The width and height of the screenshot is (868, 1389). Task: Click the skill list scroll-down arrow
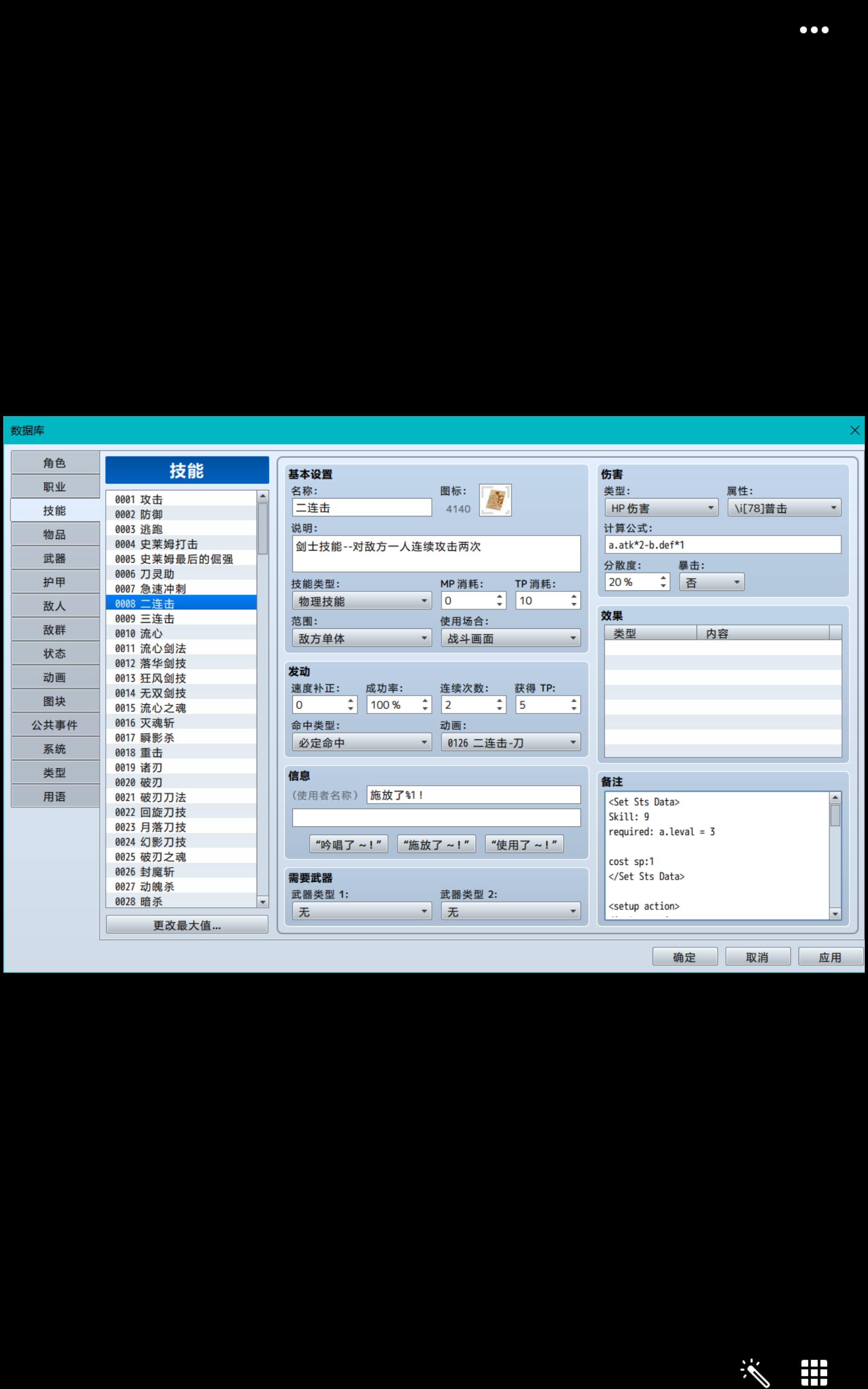click(x=263, y=902)
